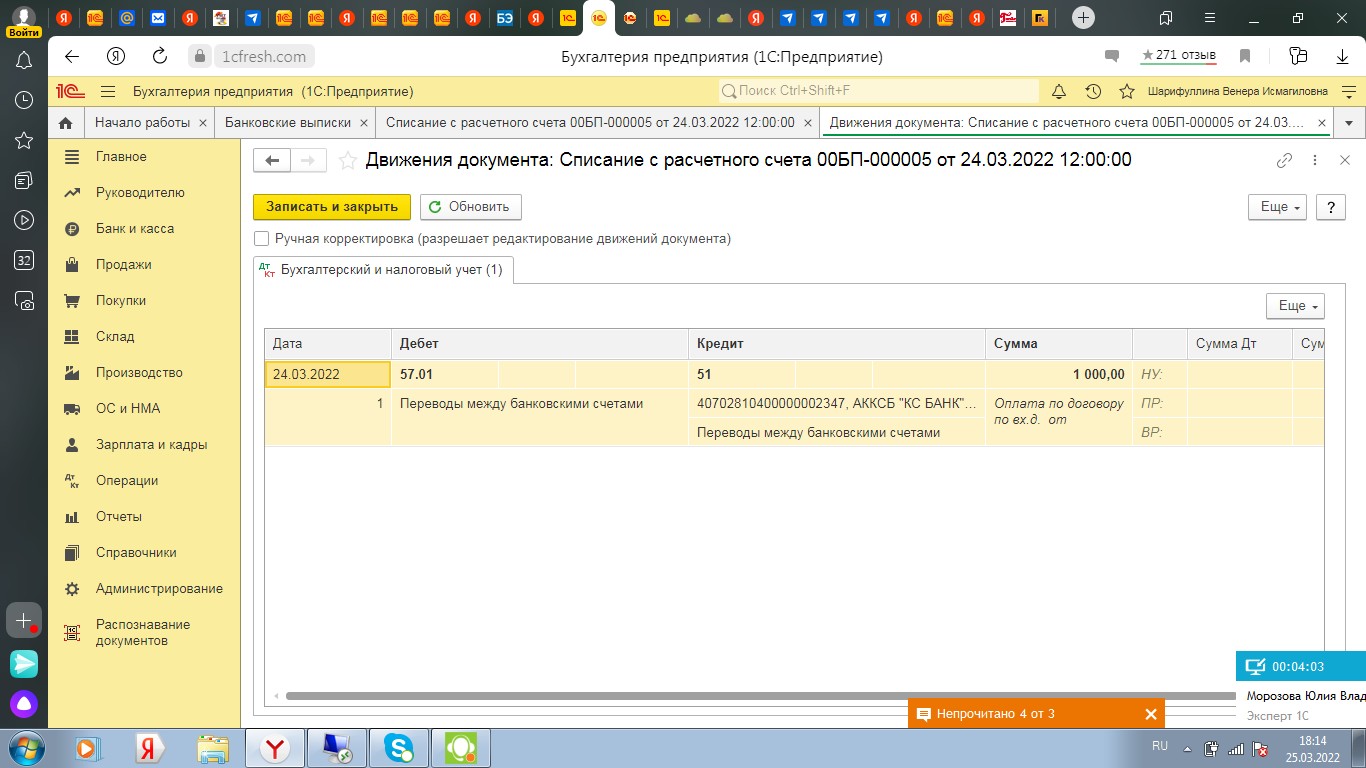Close the Непрочитано notification

[1151, 714]
